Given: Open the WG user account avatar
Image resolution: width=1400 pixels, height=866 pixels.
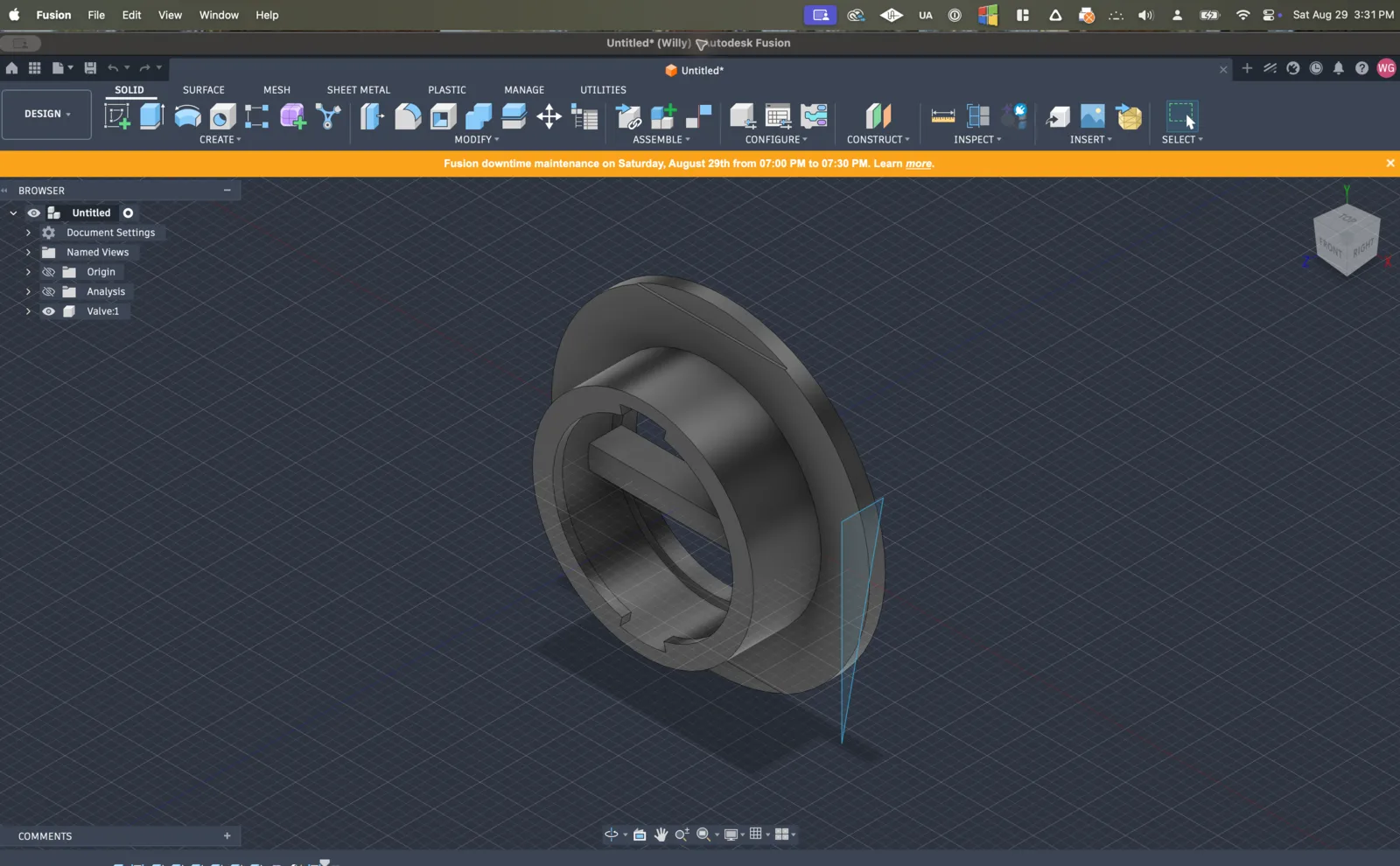Looking at the screenshot, I should coord(1386,68).
